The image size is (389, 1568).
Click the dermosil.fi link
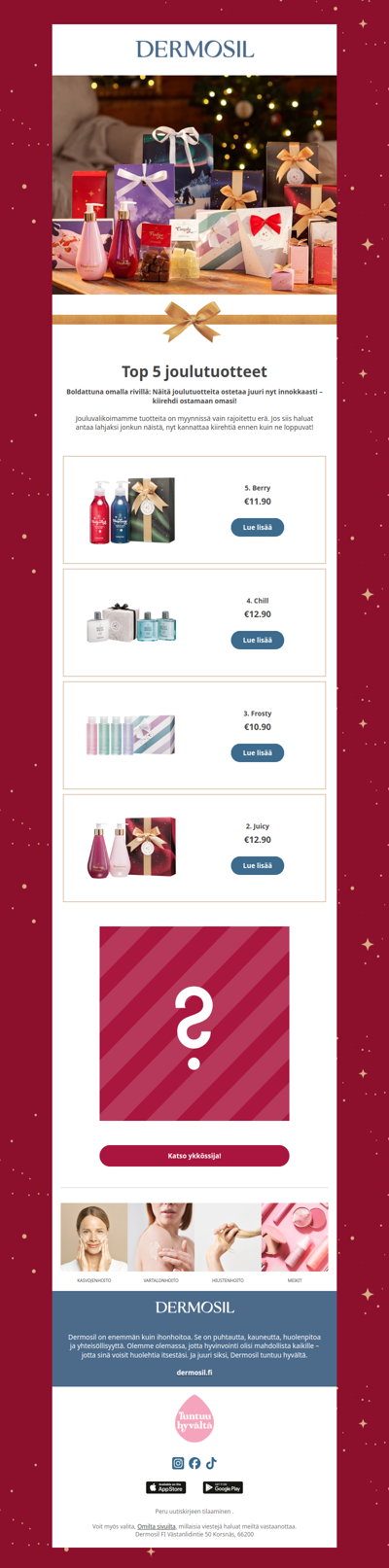pos(194,1373)
